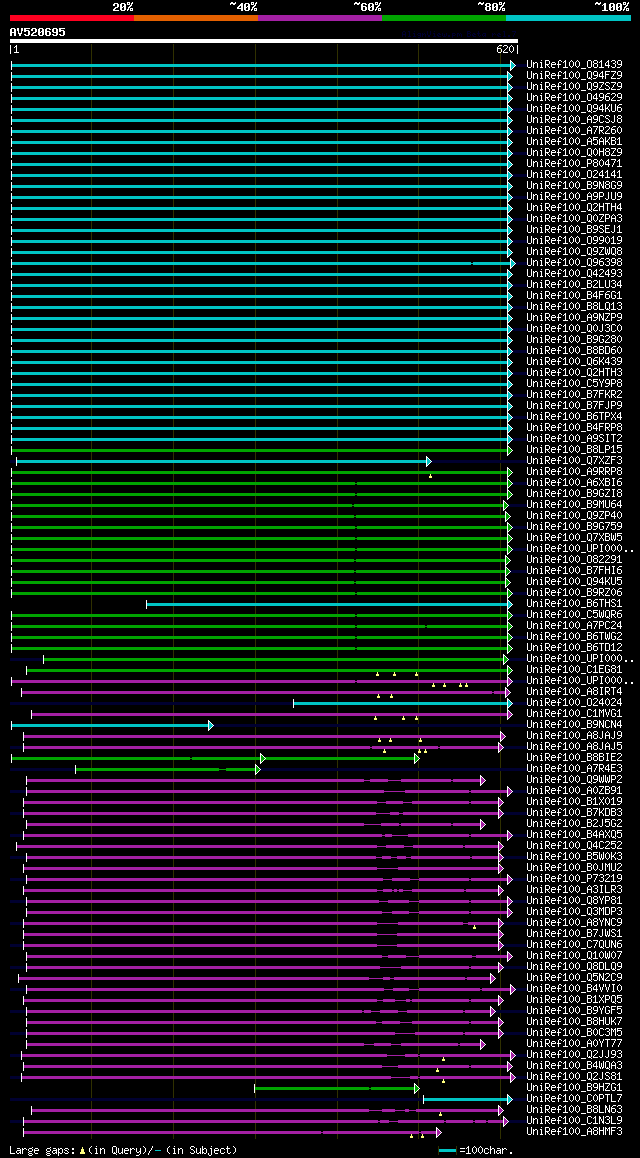Select the UniRef100_Q2HTH3 label

574,373
